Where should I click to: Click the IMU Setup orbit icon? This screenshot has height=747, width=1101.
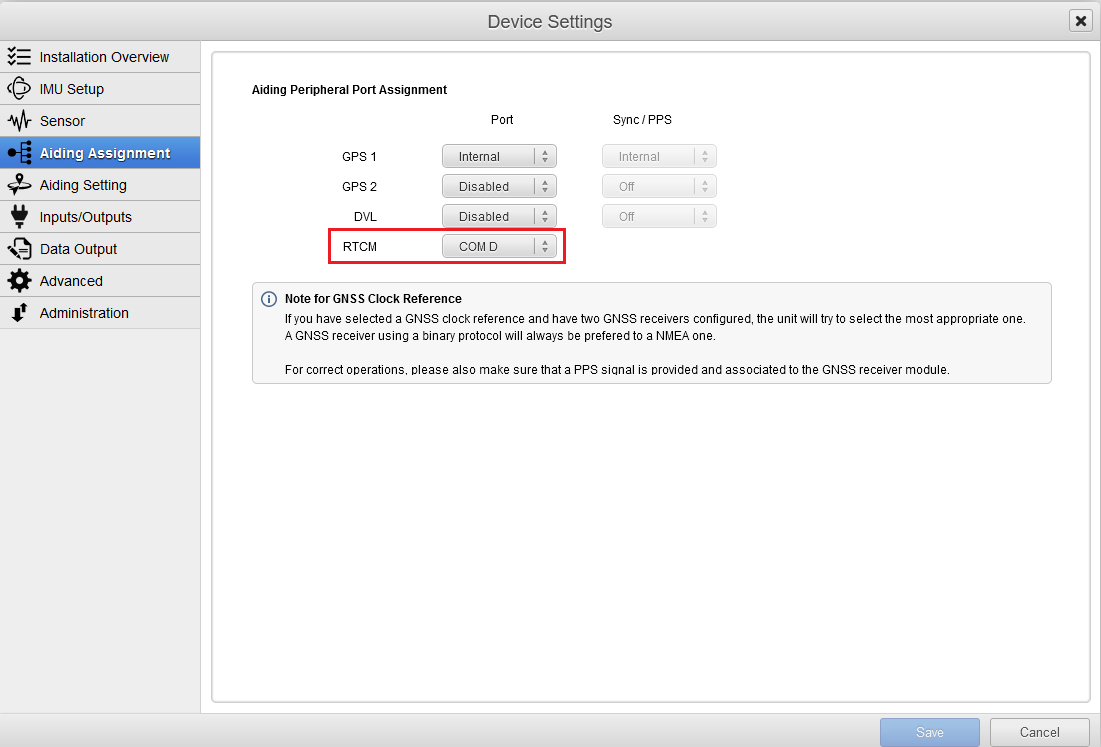click(19, 89)
